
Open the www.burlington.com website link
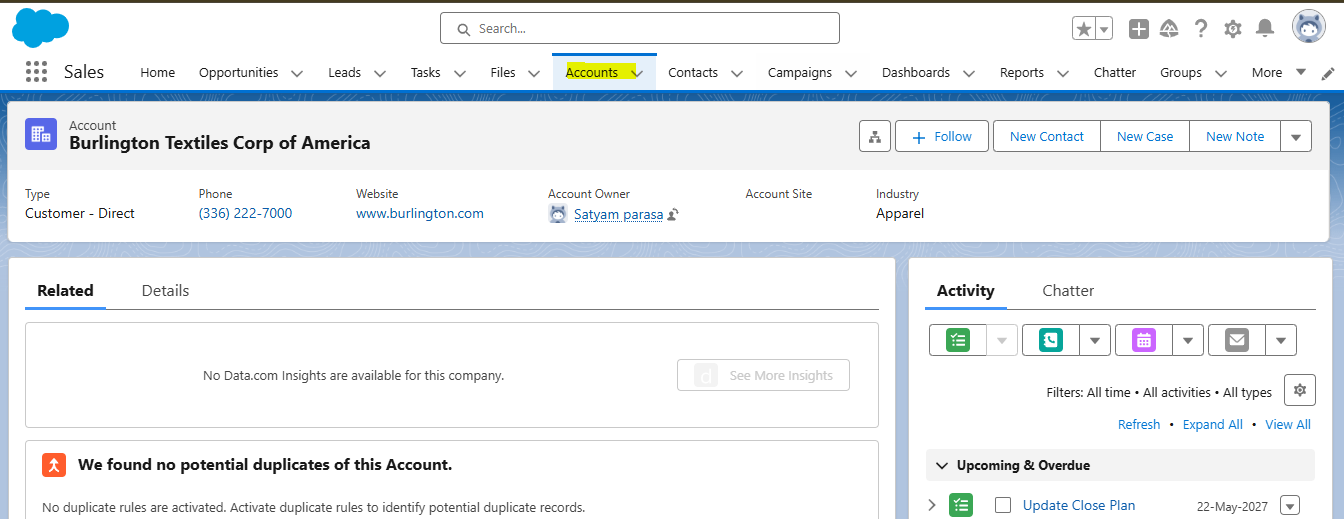coord(420,213)
